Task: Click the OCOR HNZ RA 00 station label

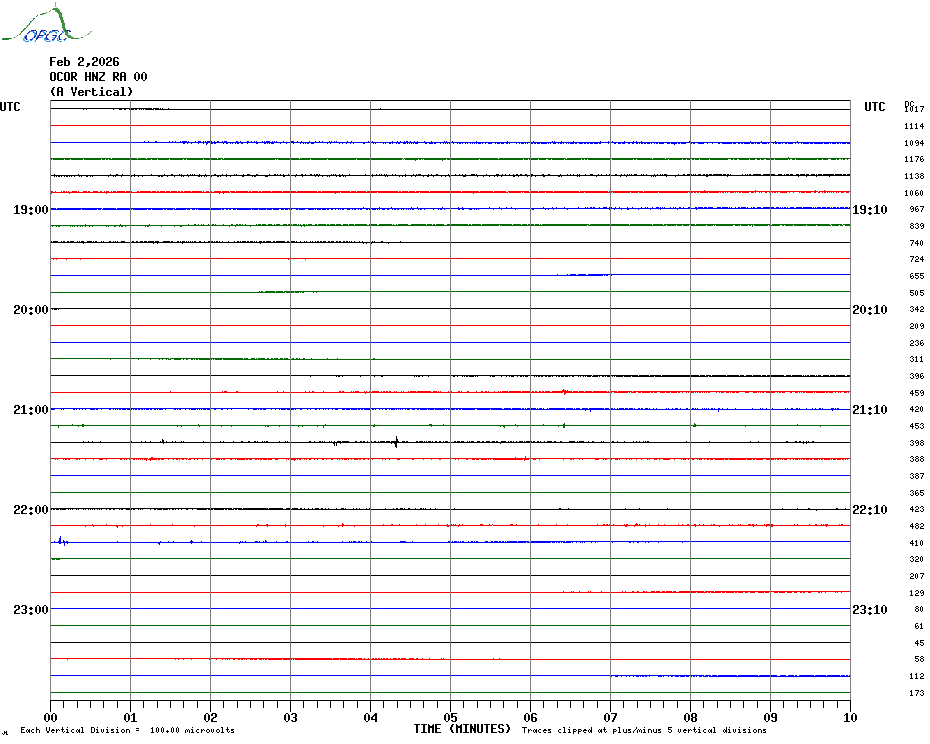Action: point(98,77)
